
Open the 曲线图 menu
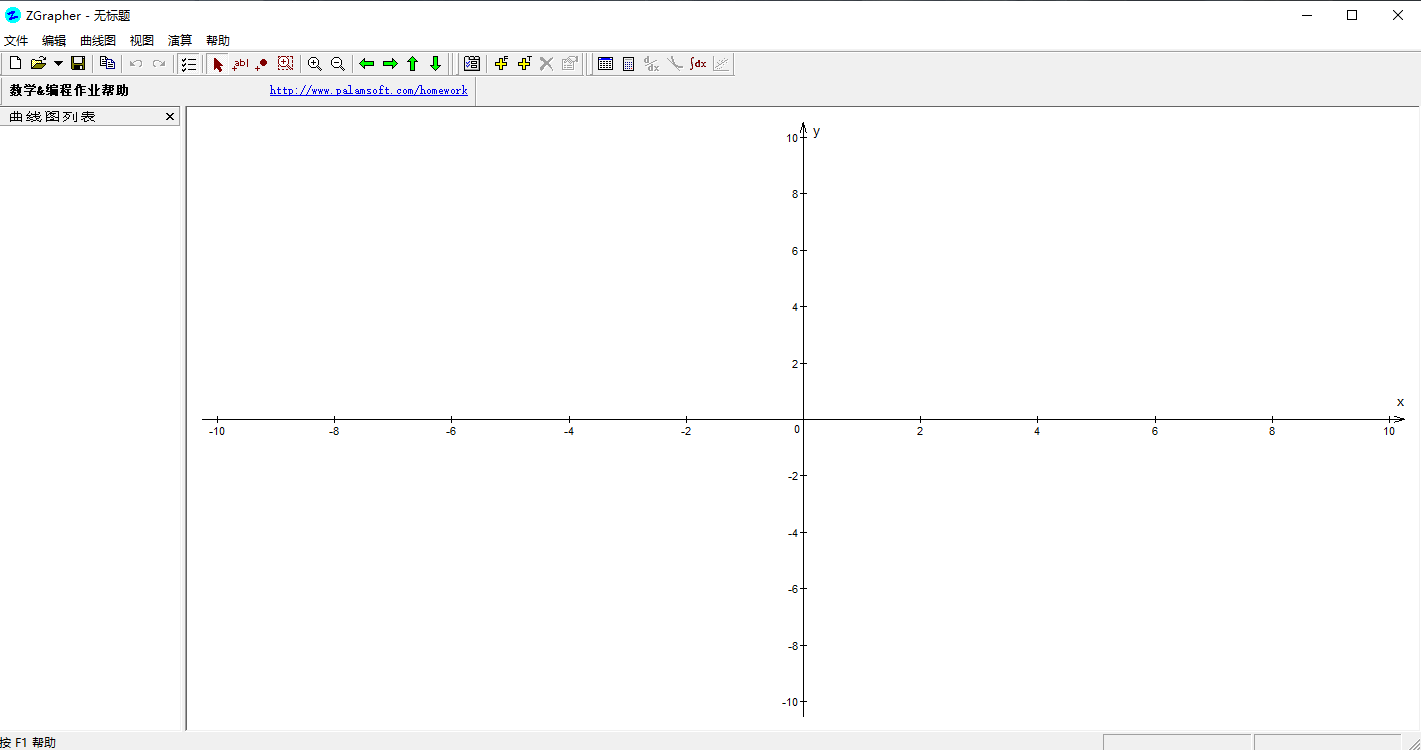pyautogui.click(x=98, y=41)
